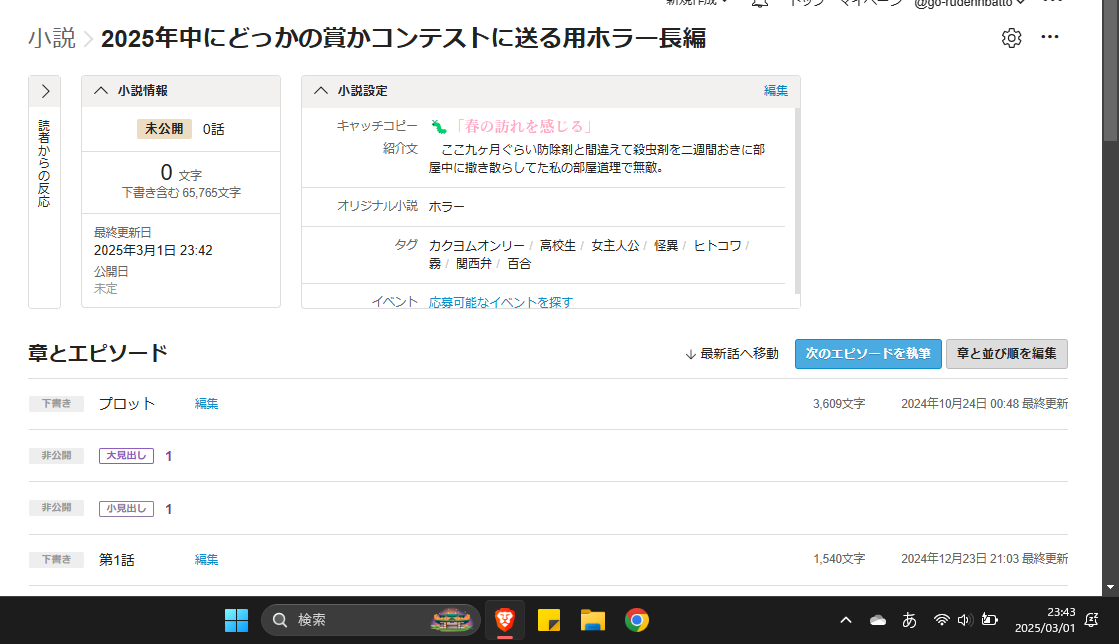This screenshot has height=644, width=1119.
Task: Toggle the Japanese IME あ input mode
Action: pyautogui.click(x=909, y=620)
